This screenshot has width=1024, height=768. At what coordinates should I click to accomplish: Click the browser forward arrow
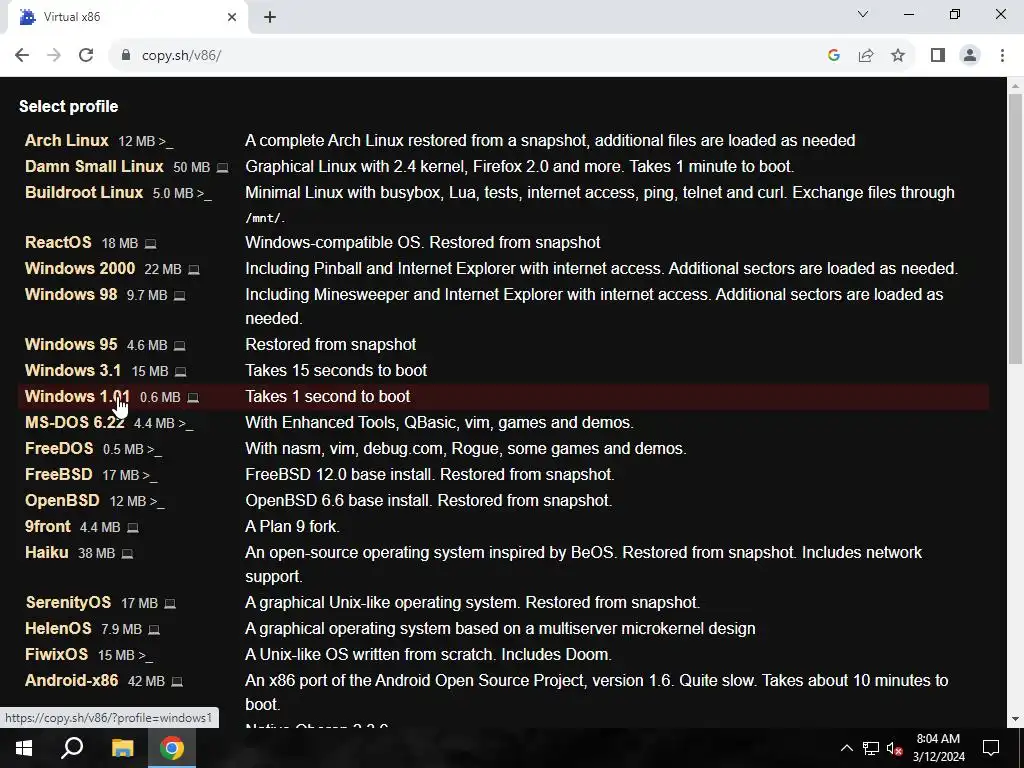click(54, 56)
